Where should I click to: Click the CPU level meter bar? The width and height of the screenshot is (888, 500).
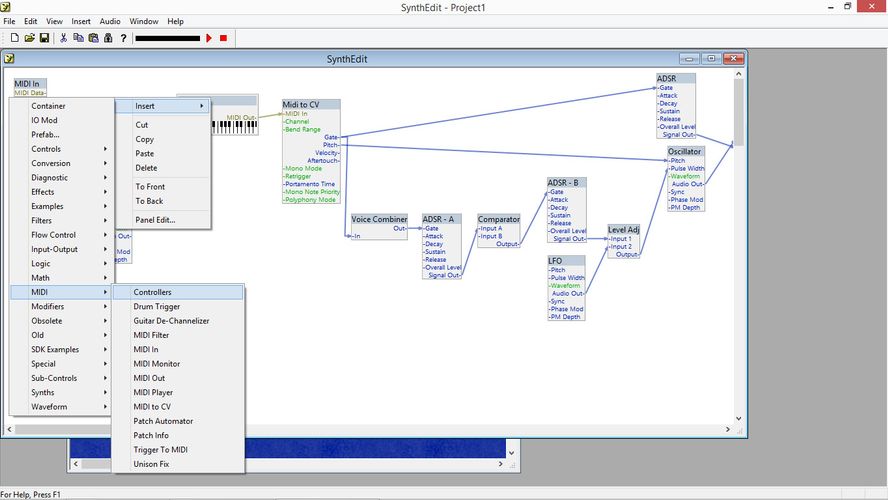pyautogui.click(x=167, y=38)
